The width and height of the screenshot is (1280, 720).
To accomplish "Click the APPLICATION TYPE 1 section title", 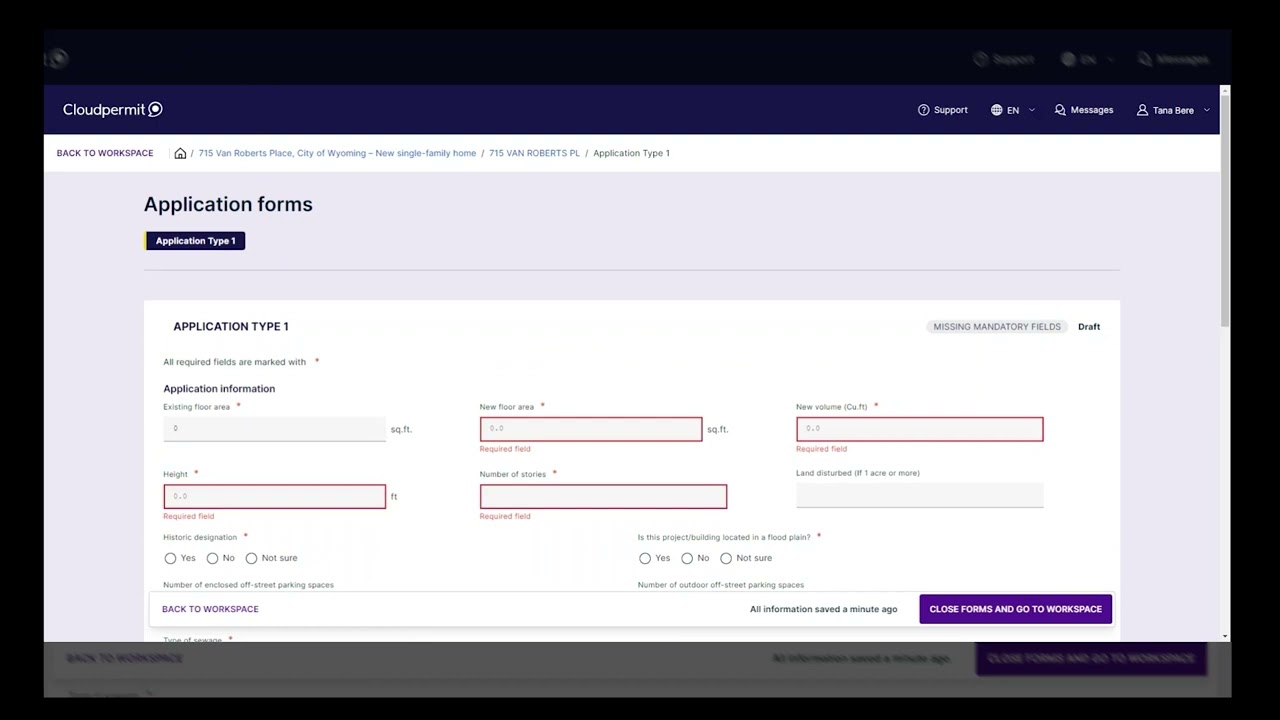I will pyautogui.click(x=231, y=327).
